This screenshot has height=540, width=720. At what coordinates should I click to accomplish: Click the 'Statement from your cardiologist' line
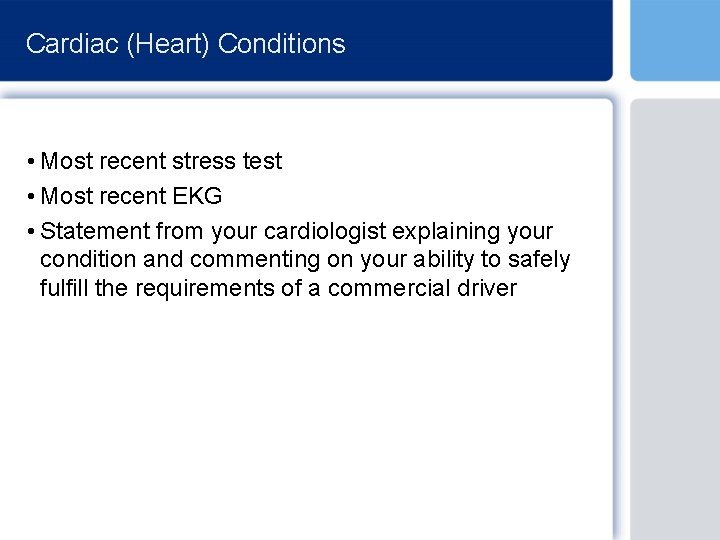tap(296, 231)
